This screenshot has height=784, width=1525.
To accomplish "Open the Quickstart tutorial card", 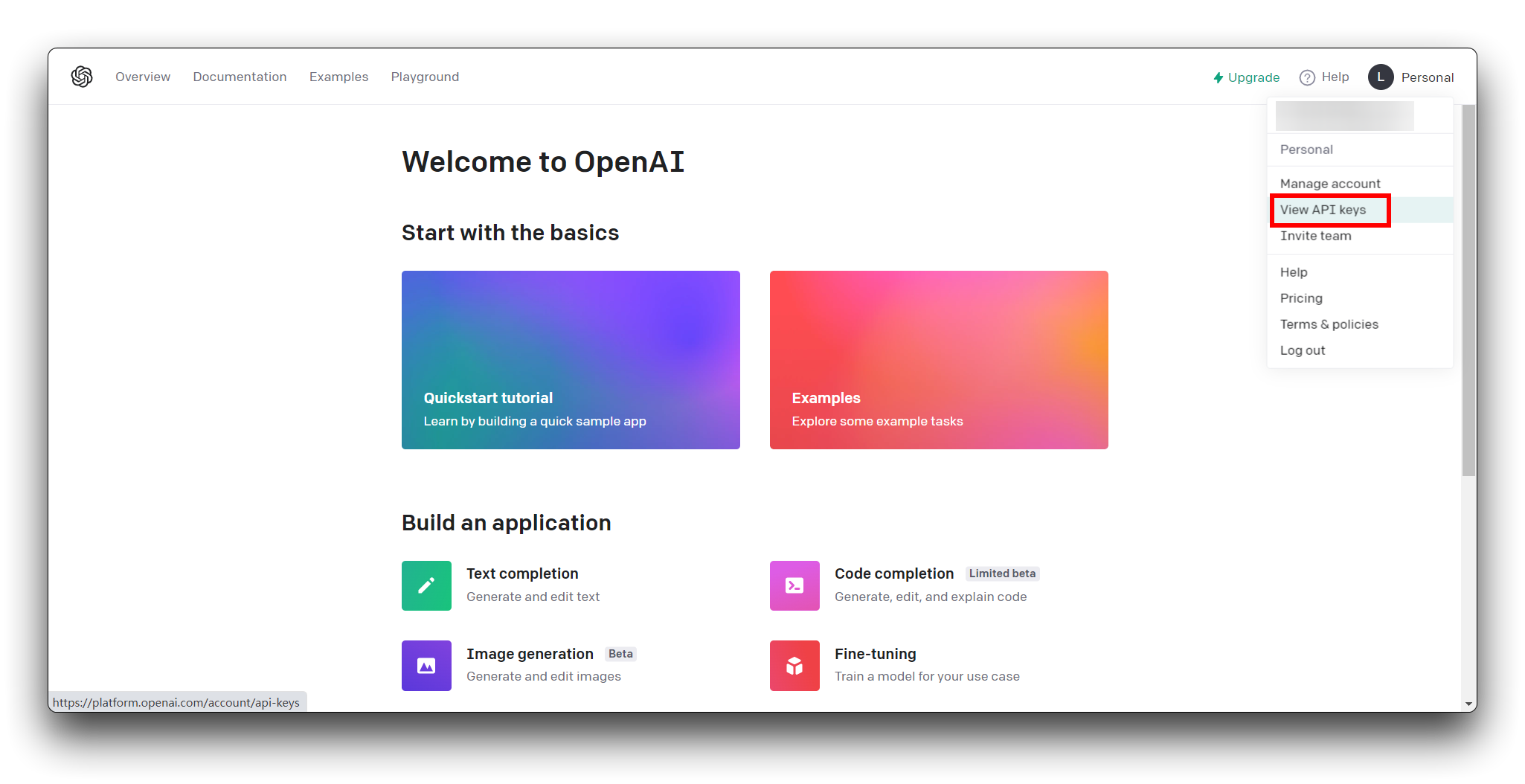I will pyautogui.click(x=571, y=360).
